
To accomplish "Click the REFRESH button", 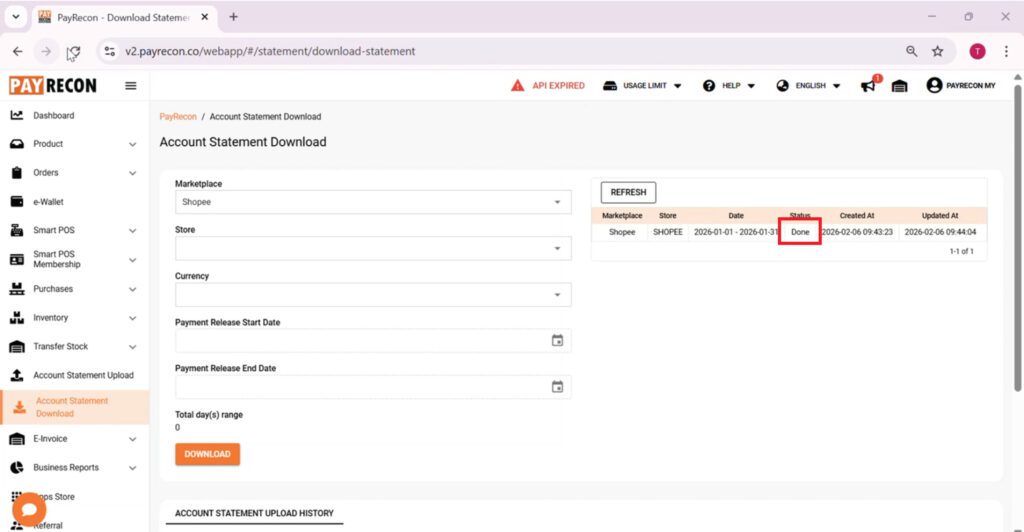I will point(628,193).
